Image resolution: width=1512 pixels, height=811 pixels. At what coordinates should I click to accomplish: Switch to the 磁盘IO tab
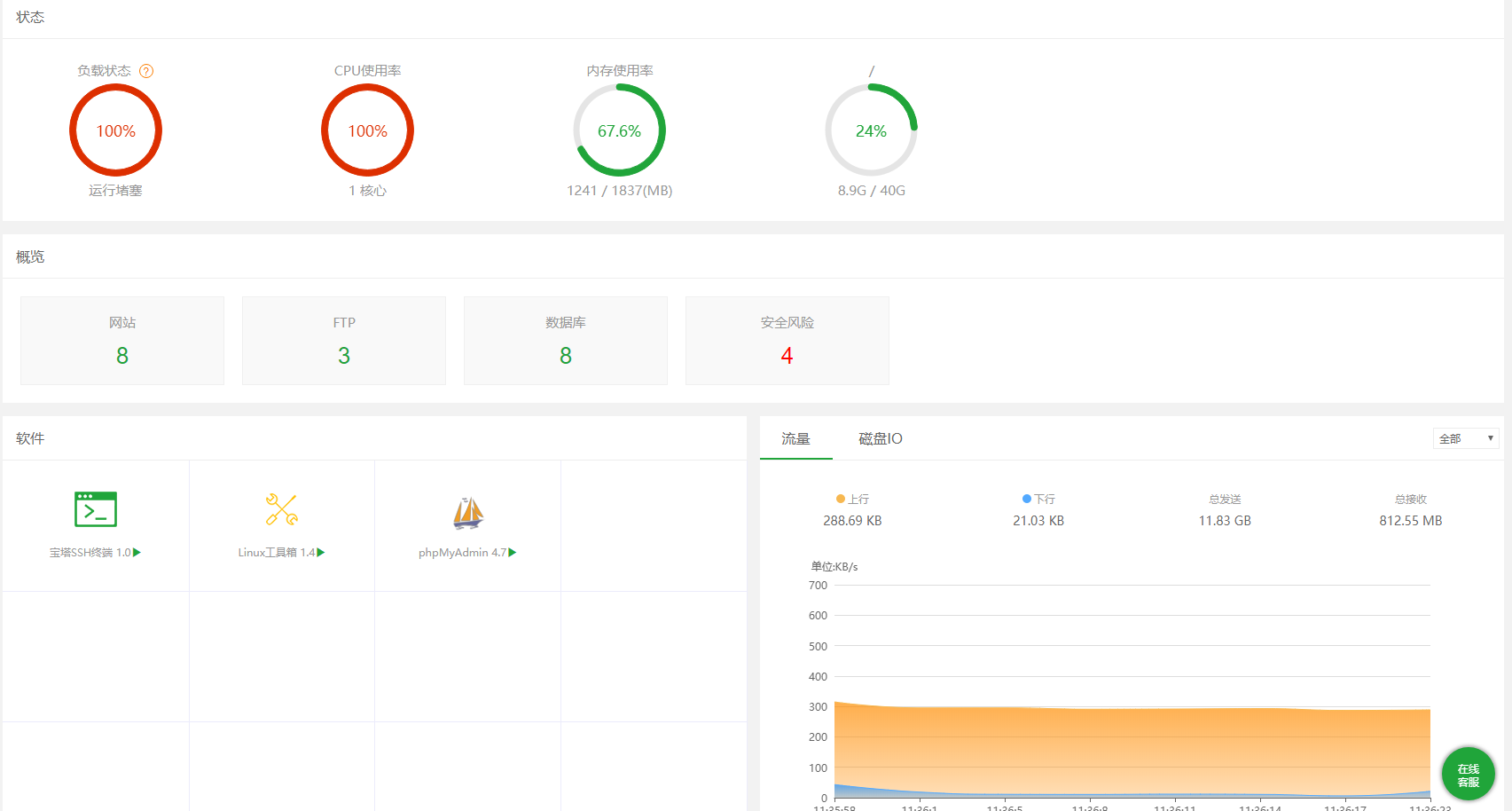880,438
